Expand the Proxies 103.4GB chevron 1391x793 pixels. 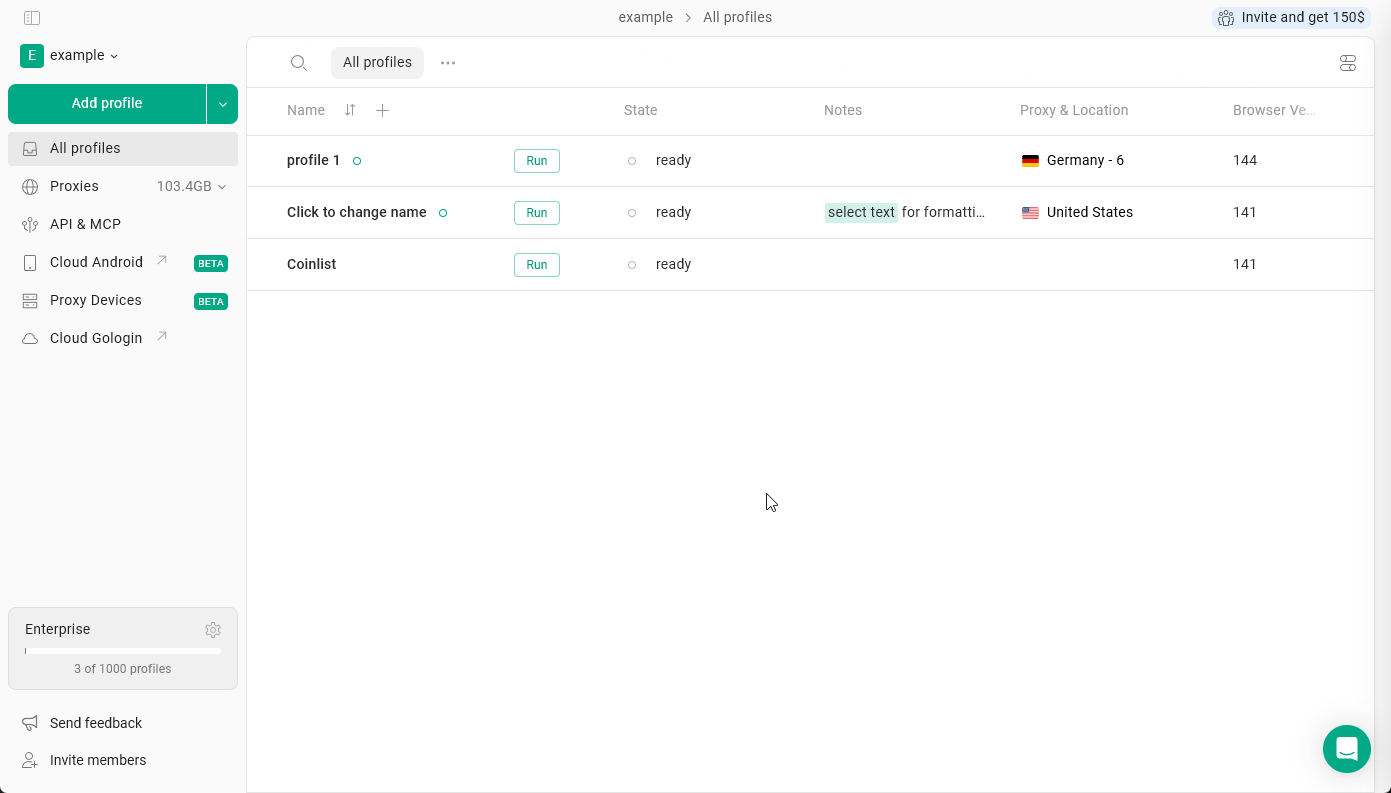pyautogui.click(x=221, y=186)
